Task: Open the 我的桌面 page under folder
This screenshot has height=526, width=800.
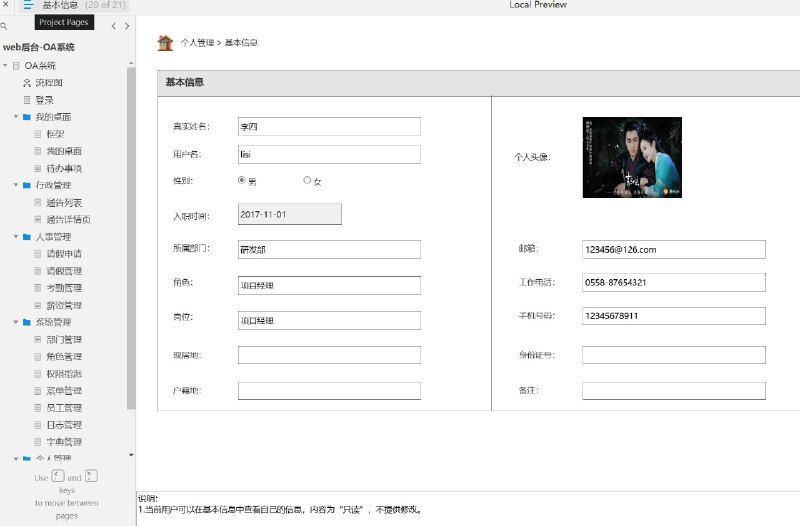Action: (64, 151)
